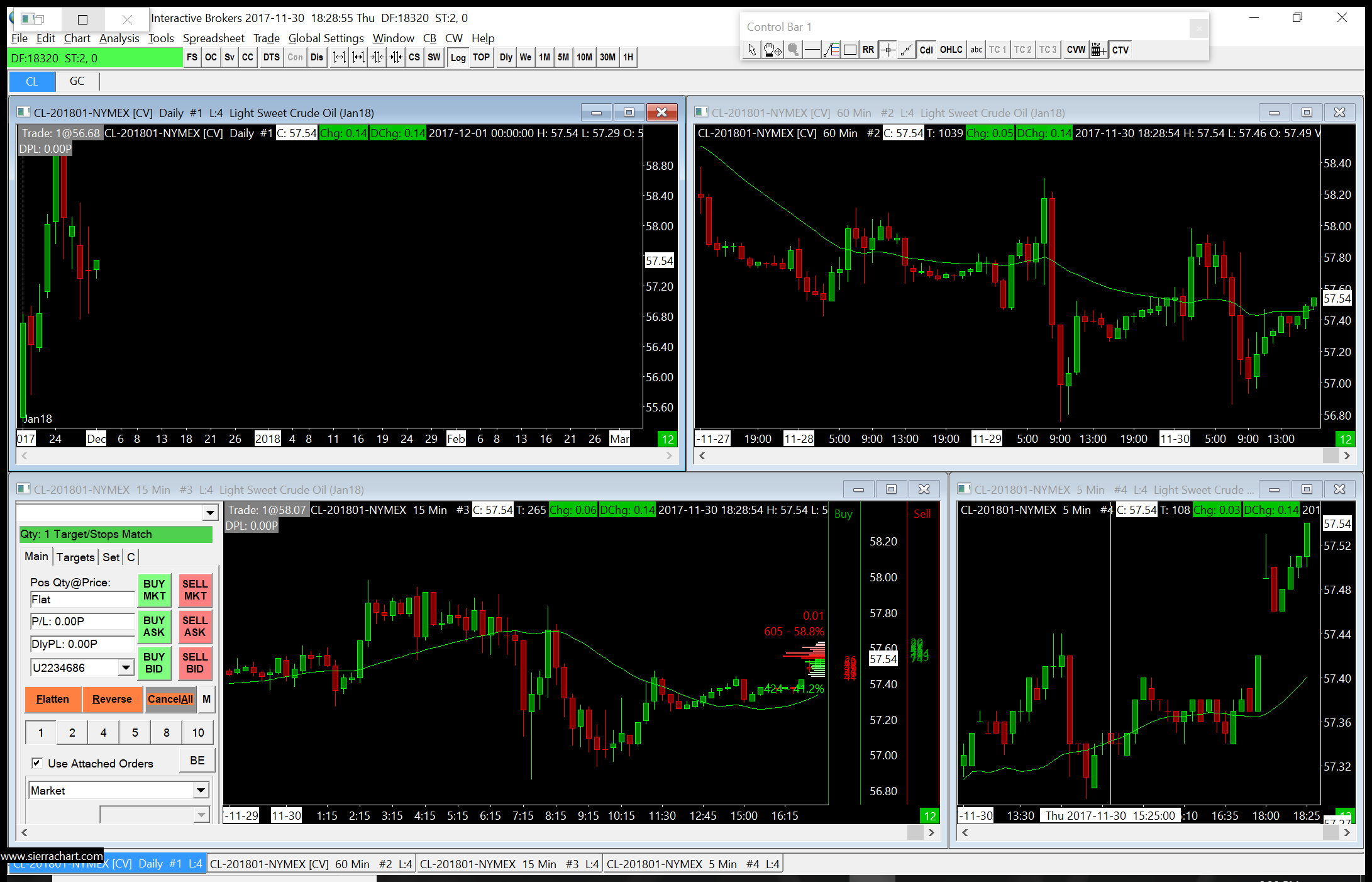Click the OC toolbar button
Image resolution: width=1372 pixels, height=882 pixels.
tap(211, 57)
